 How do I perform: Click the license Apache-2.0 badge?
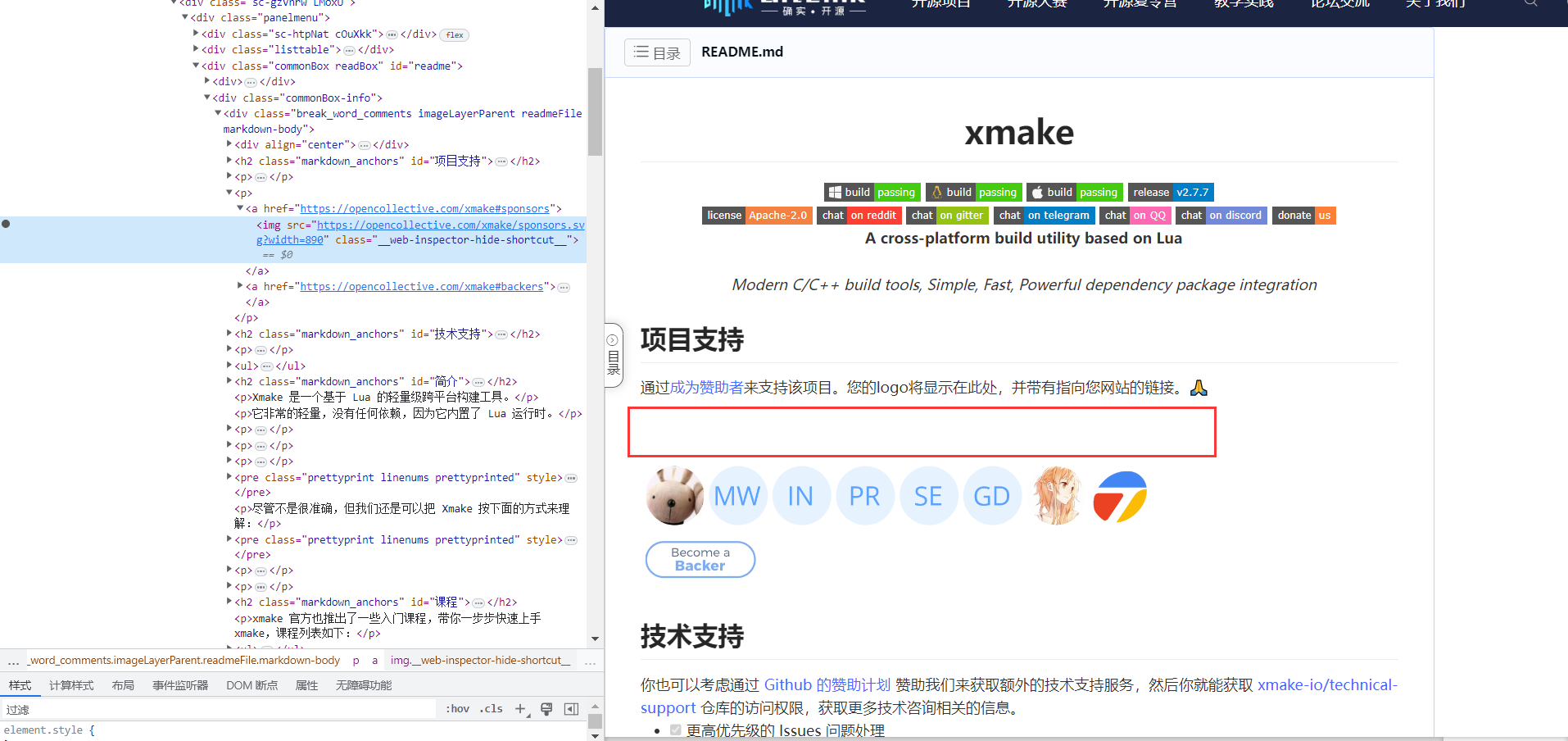pos(757,216)
